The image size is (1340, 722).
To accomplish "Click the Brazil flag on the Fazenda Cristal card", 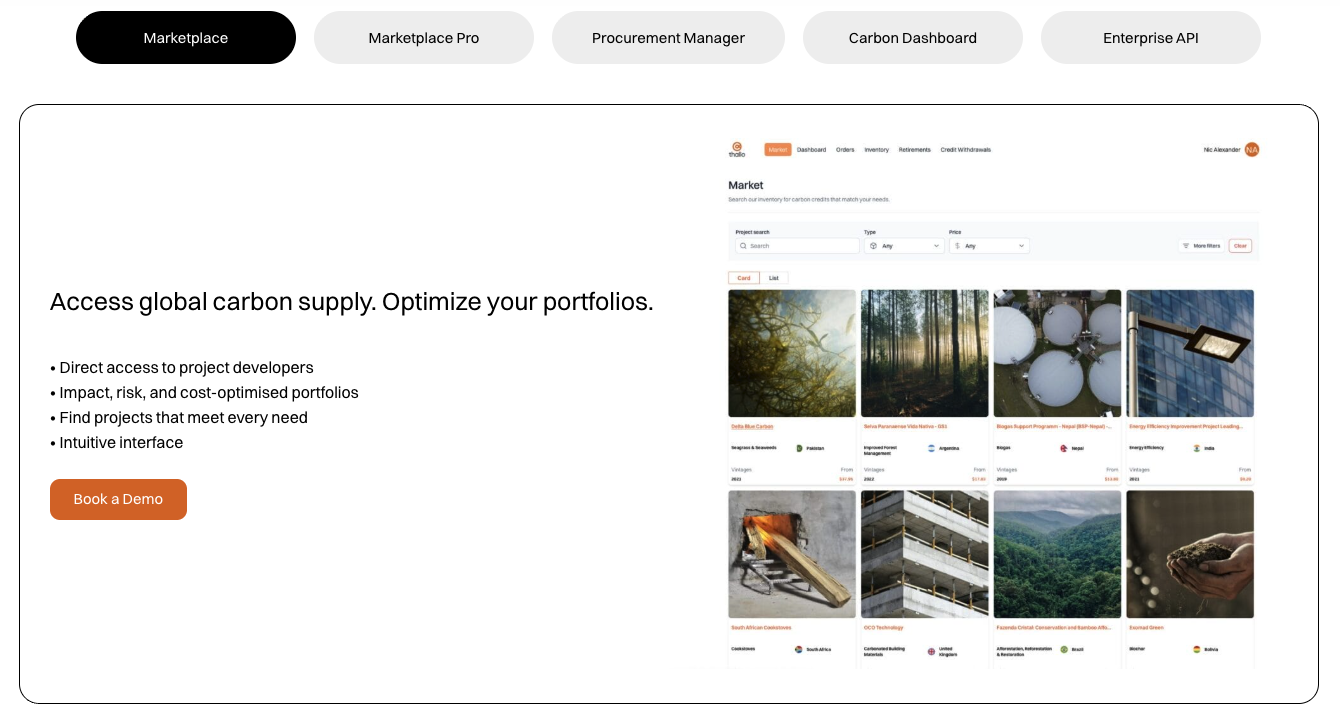I will tap(1063, 648).
